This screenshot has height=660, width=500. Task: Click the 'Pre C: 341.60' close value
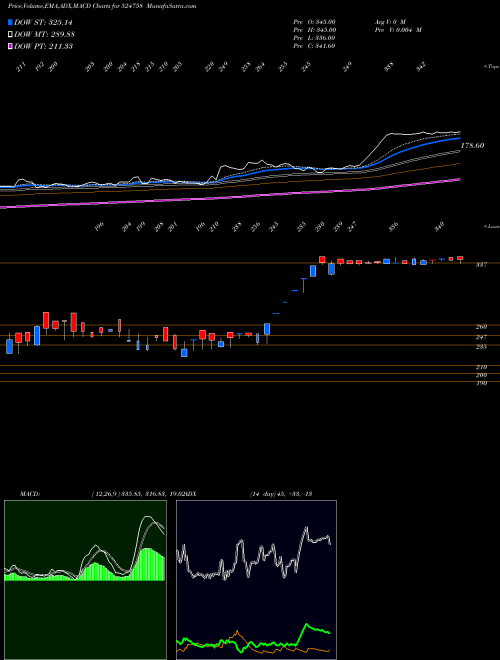(x=314, y=46)
